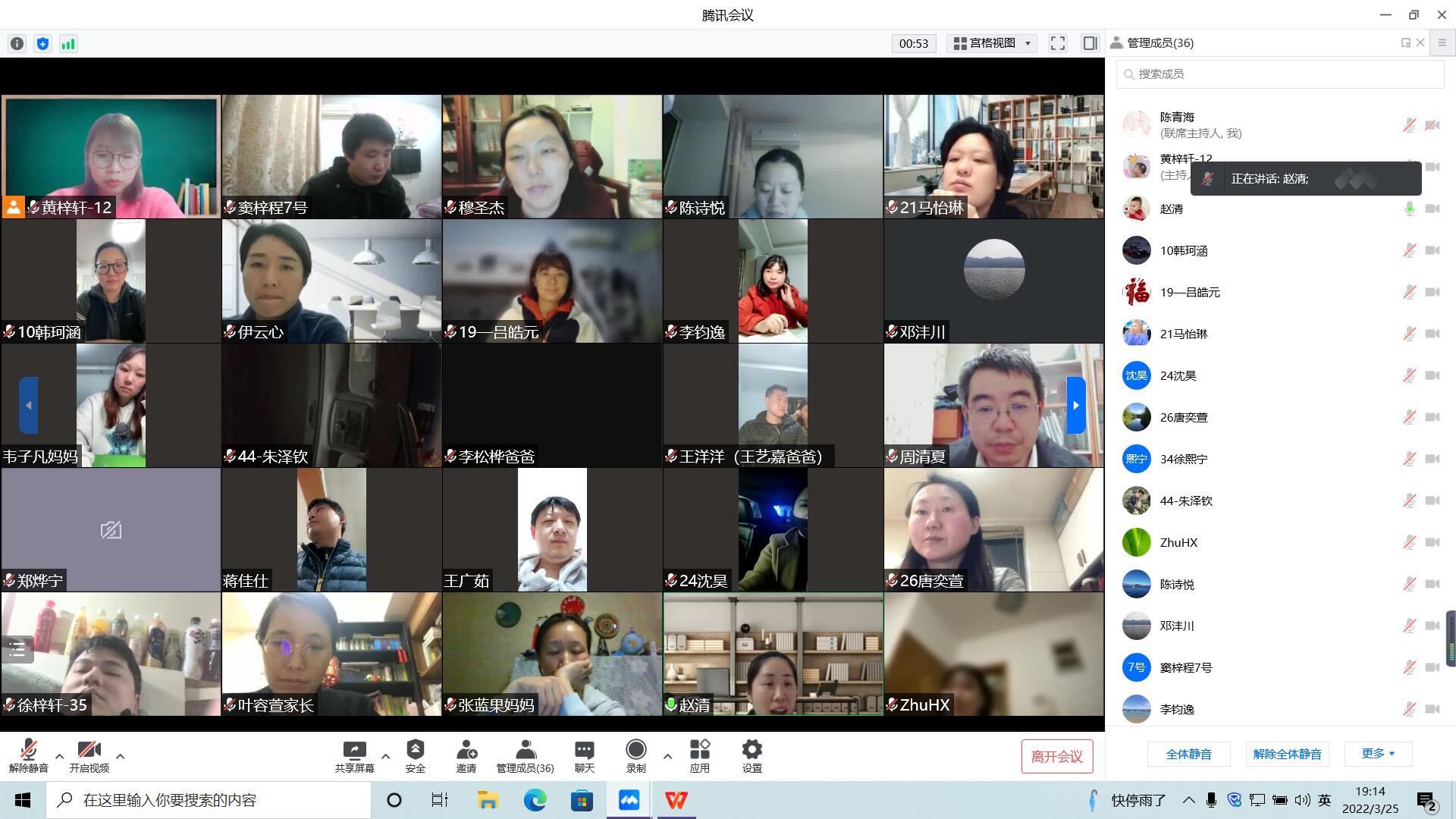Toggle camera for 陈诗悦 in list
The height and width of the screenshot is (819, 1456).
click(1432, 584)
